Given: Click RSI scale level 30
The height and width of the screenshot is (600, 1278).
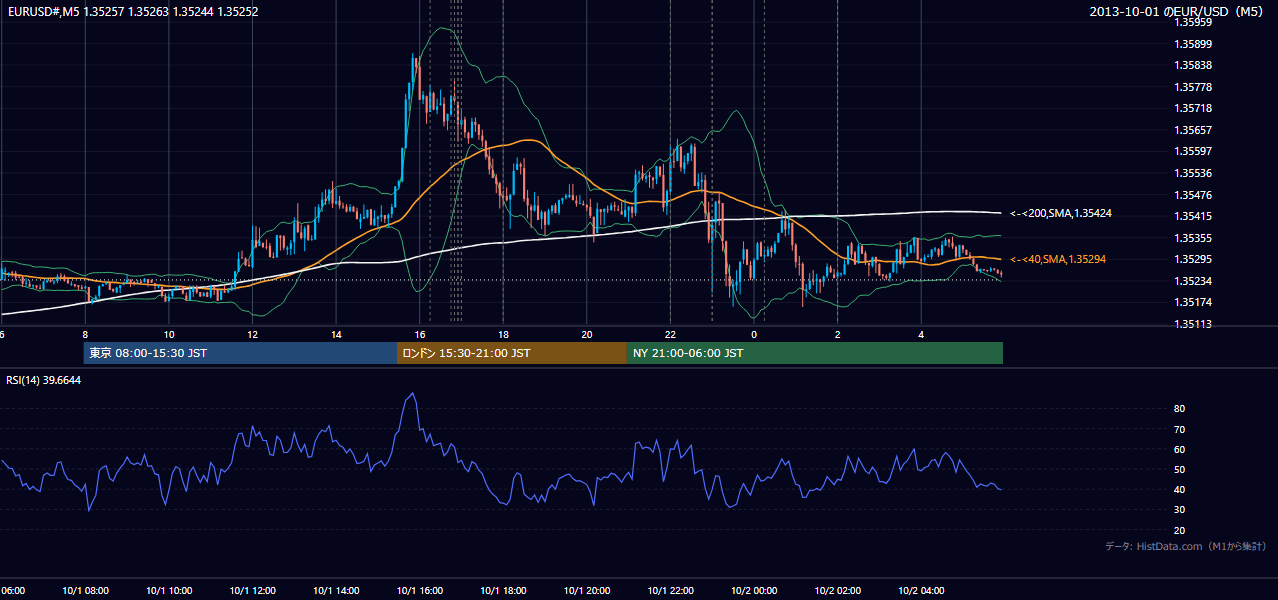Looking at the screenshot, I should pos(1180,510).
